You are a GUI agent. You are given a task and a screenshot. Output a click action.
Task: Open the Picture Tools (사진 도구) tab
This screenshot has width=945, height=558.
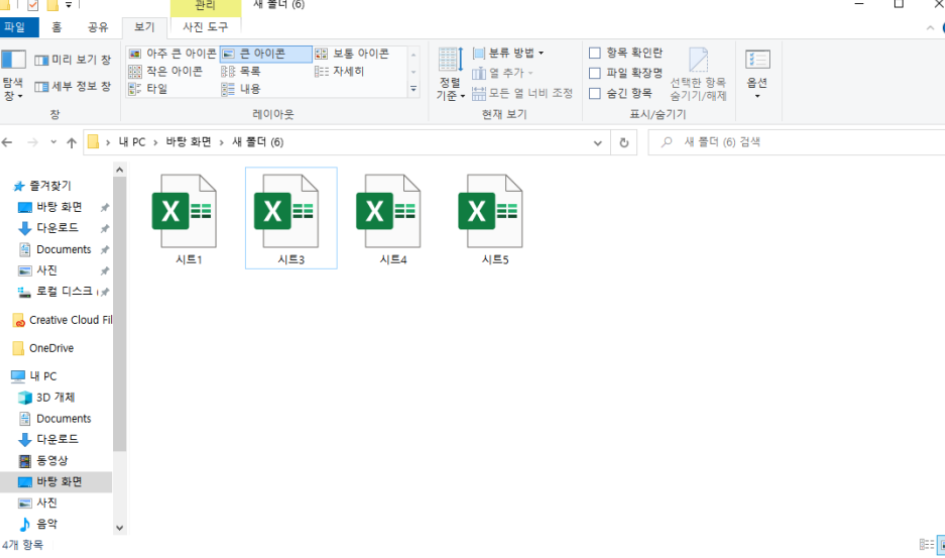pos(206,27)
